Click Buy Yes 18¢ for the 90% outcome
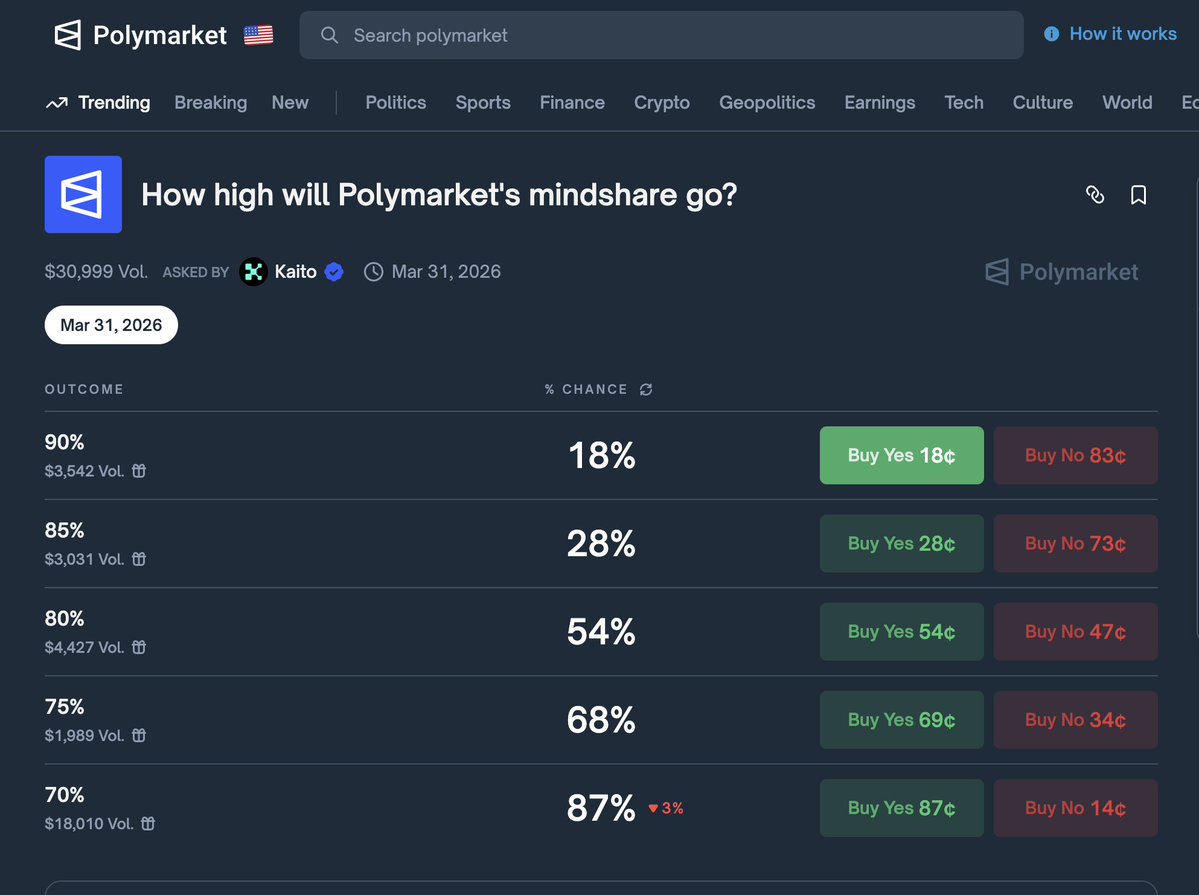The image size is (1199, 895). click(x=901, y=455)
